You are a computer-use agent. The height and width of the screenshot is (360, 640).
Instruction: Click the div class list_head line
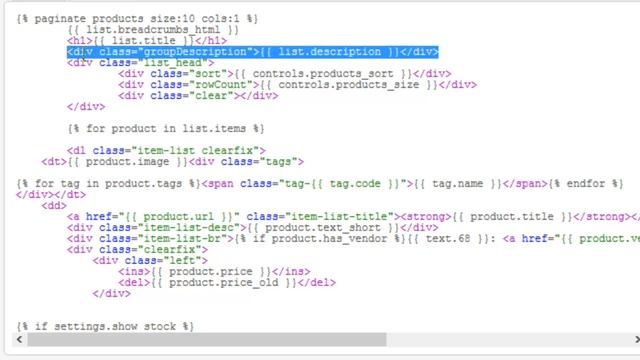140,63
